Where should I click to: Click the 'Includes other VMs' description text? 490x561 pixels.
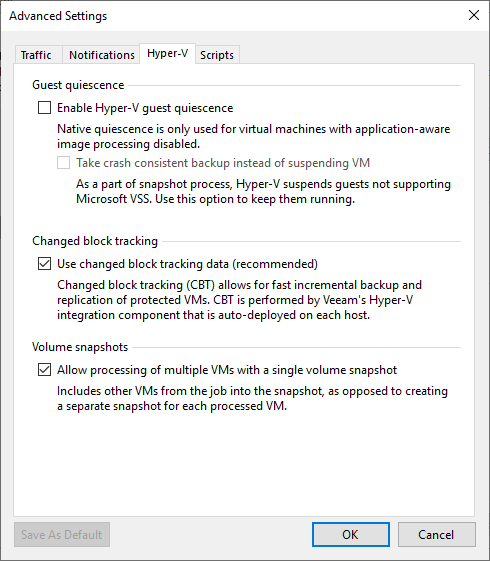tap(252, 399)
